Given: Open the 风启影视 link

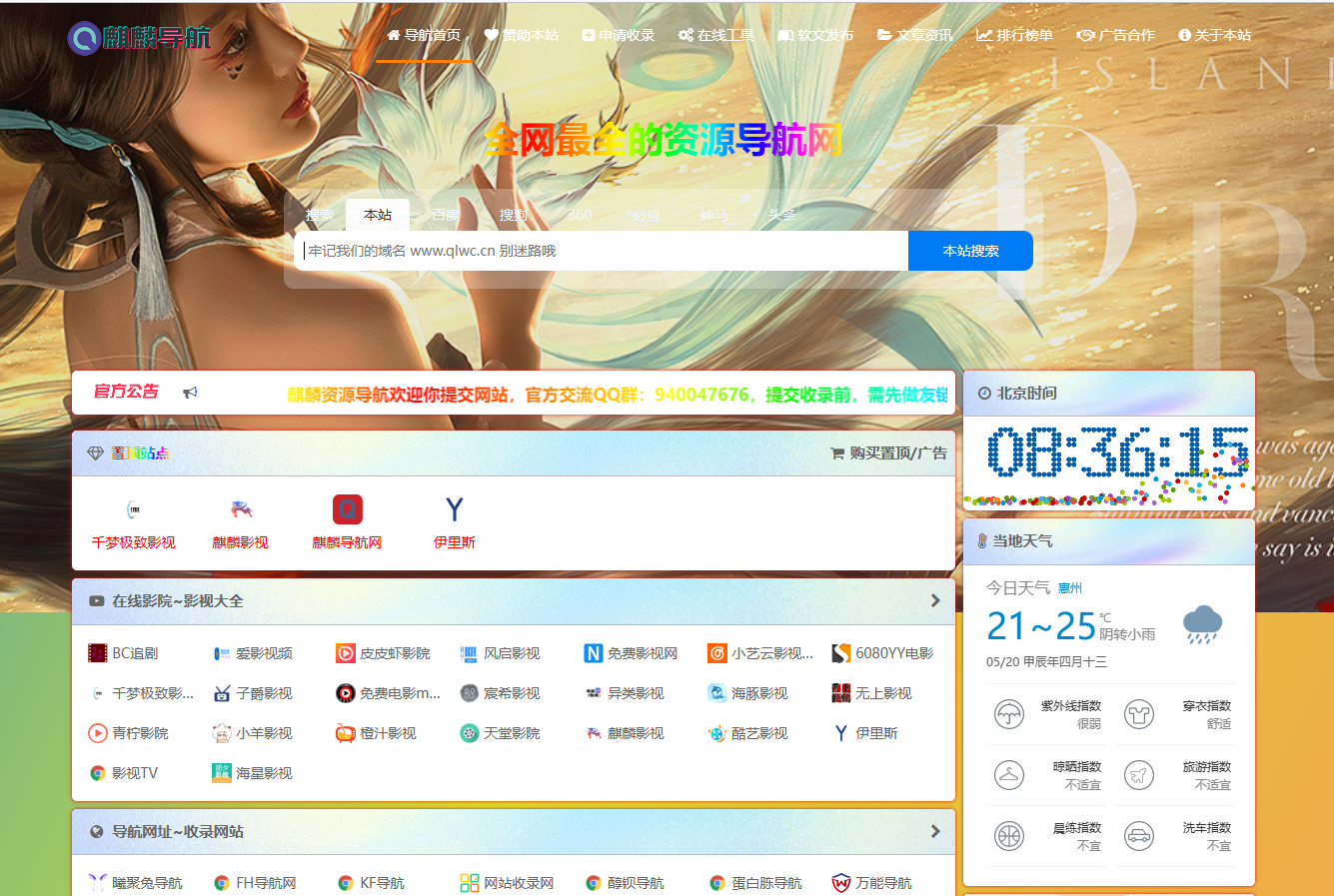Looking at the screenshot, I should 512,653.
